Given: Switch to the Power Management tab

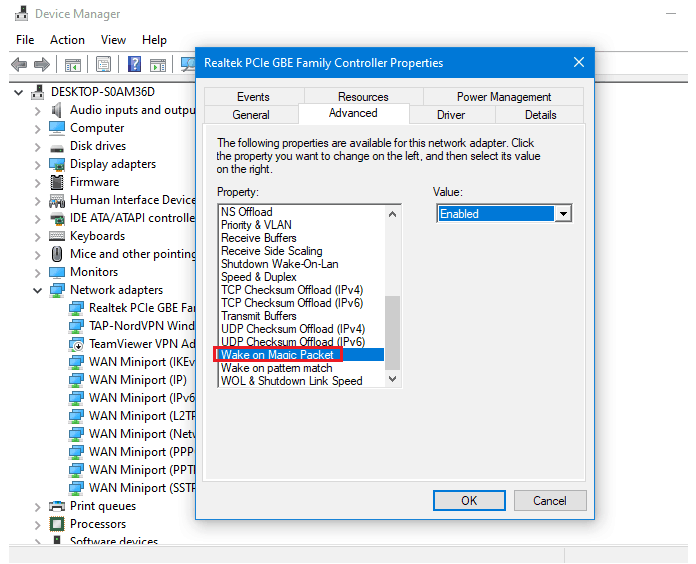Looking at the screenshot, I should (503, 97).
